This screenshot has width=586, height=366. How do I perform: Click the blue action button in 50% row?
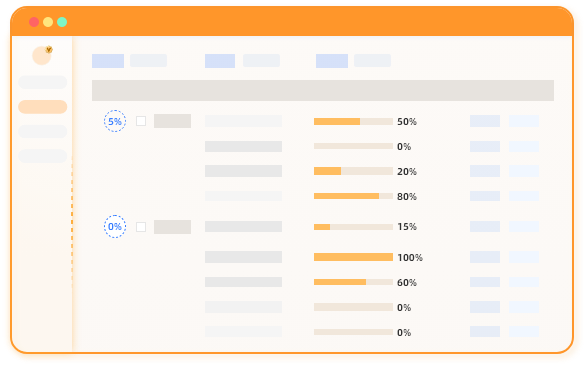pos(485,121)
